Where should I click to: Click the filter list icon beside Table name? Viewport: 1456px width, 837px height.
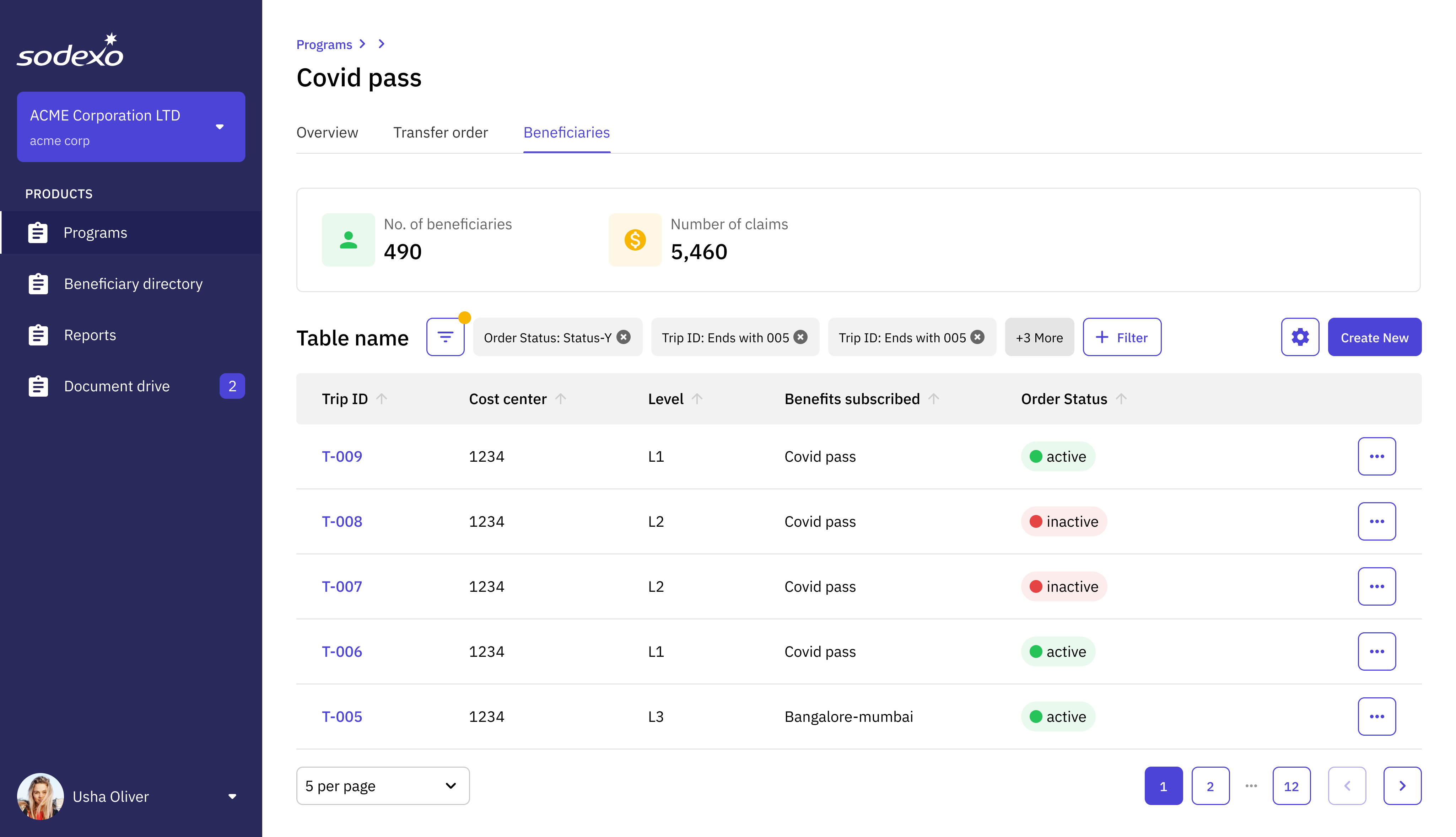445,337
